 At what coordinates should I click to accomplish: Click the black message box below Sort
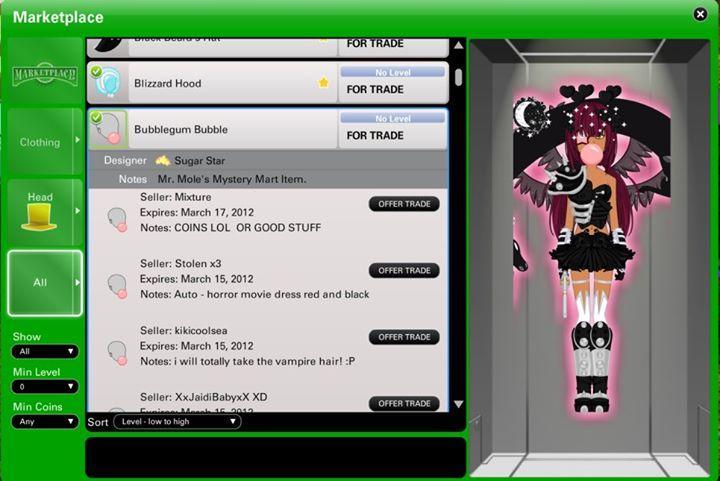[x=276, y=457]
